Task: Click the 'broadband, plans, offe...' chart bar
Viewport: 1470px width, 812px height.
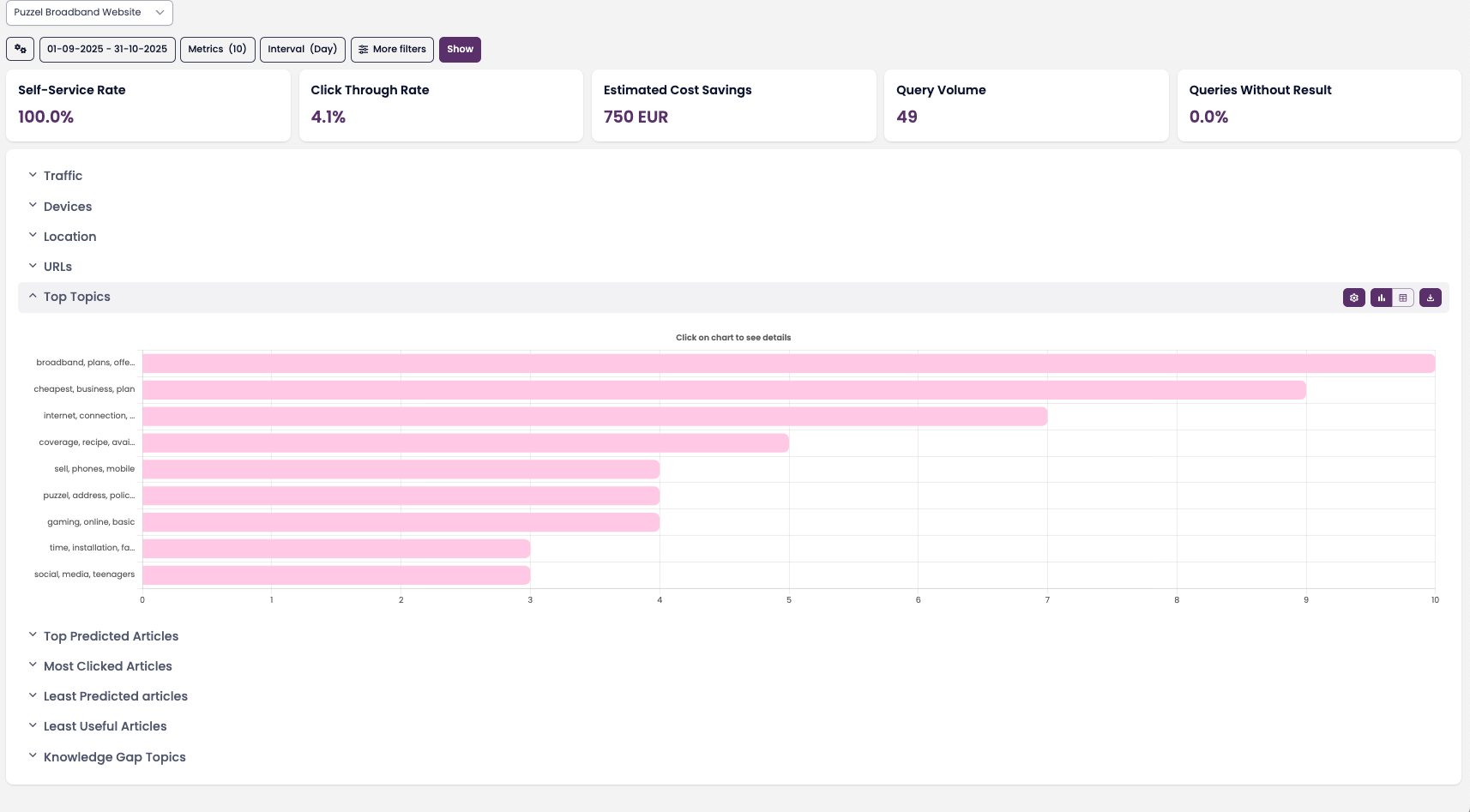Action: click(x=787, y=364)
